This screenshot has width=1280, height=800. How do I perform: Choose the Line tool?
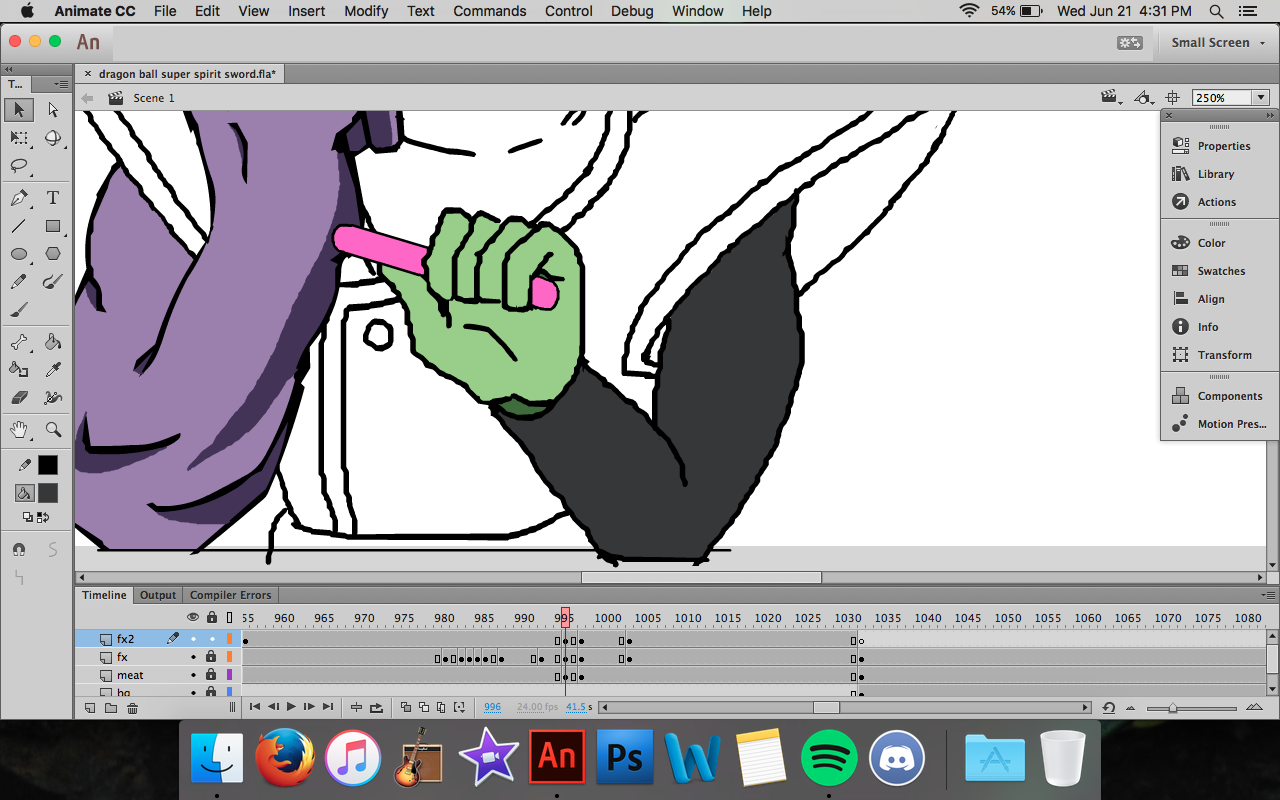[18, 226]
